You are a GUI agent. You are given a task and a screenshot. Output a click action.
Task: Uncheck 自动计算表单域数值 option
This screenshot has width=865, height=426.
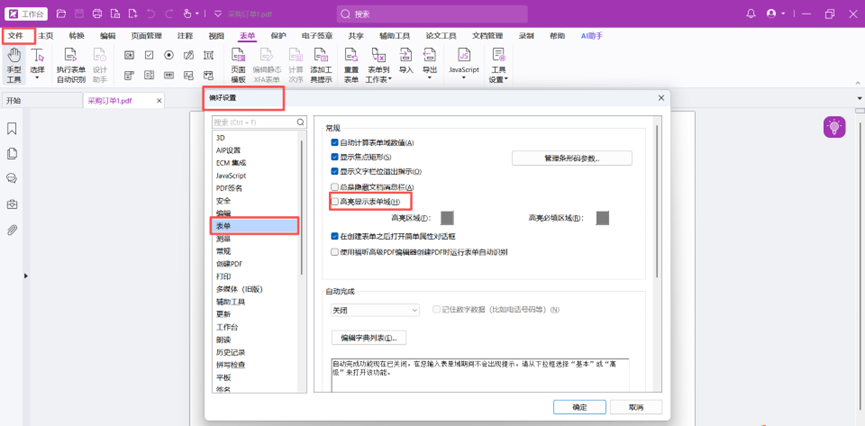pos(335,143)
